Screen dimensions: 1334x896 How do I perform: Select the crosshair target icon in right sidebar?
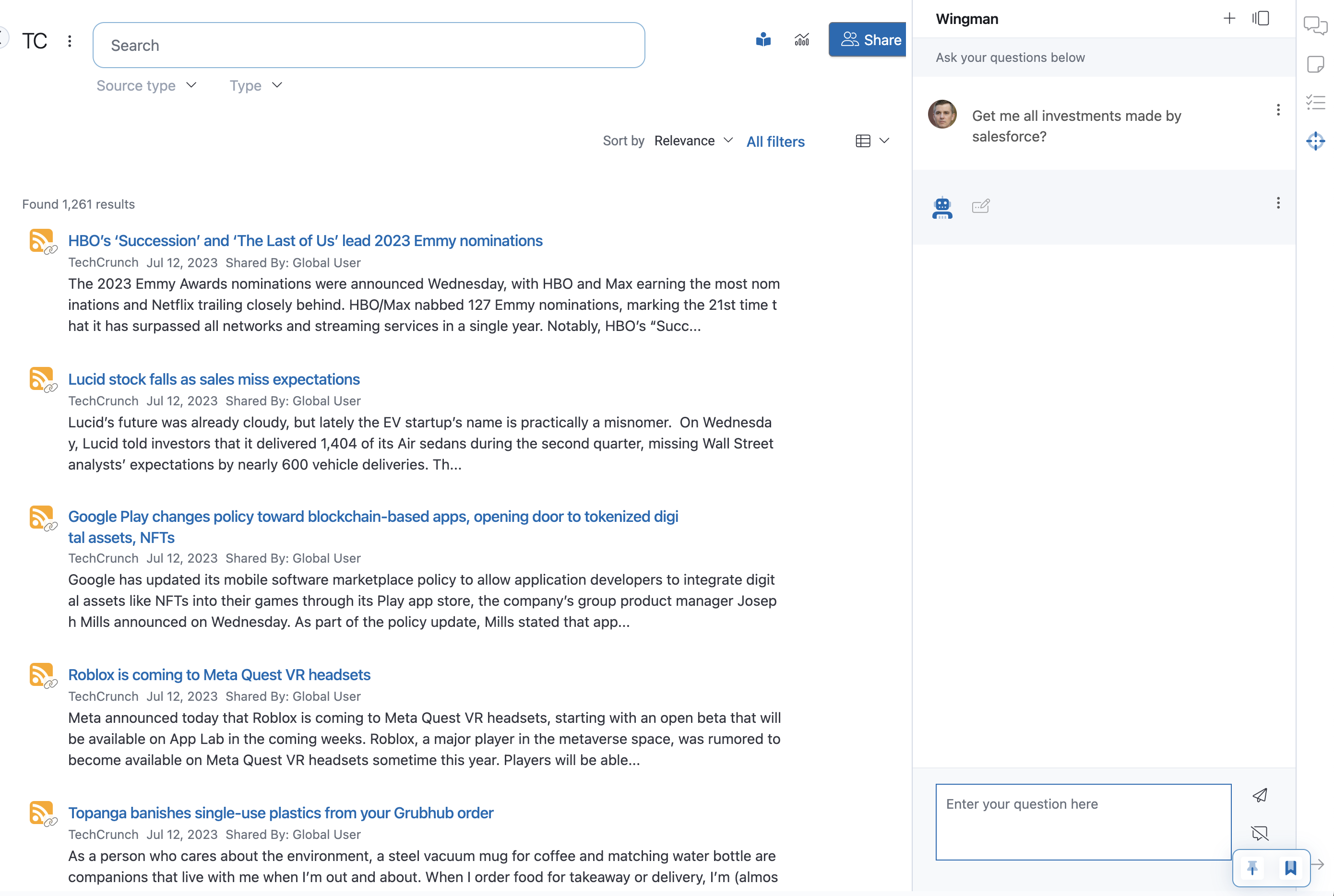tap(1315, 141)
